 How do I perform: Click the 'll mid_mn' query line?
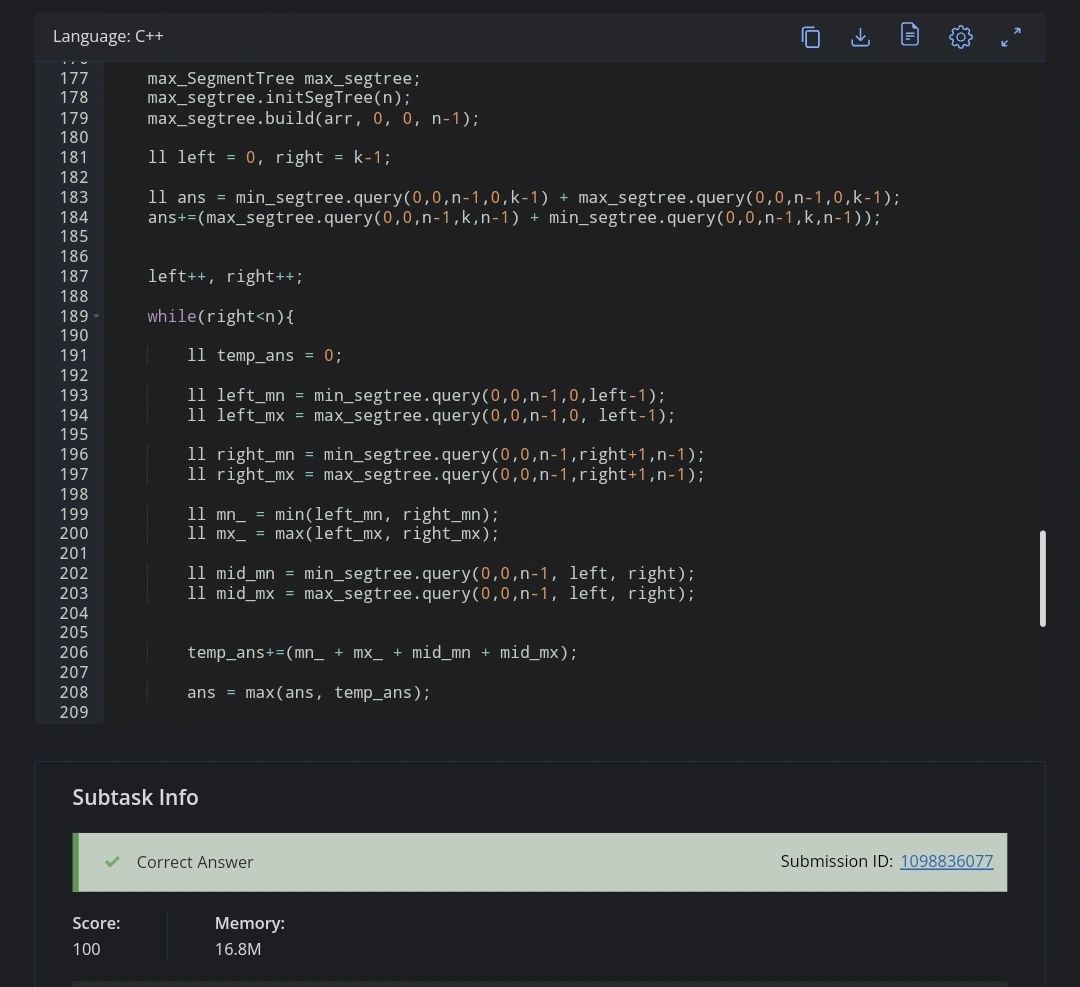[441, 573]
